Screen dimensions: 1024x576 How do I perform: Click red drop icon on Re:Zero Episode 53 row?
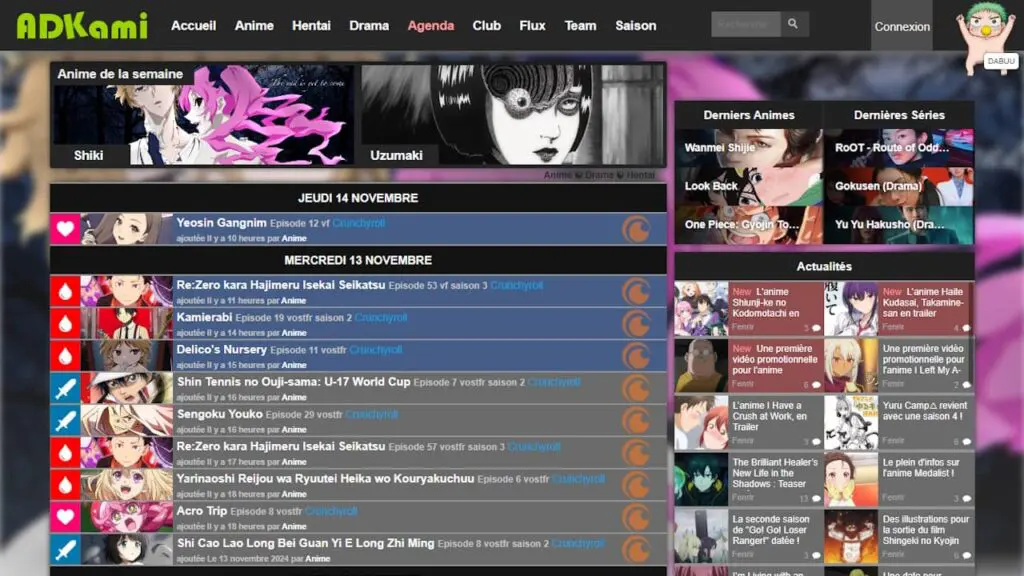(x=65, y=291)
